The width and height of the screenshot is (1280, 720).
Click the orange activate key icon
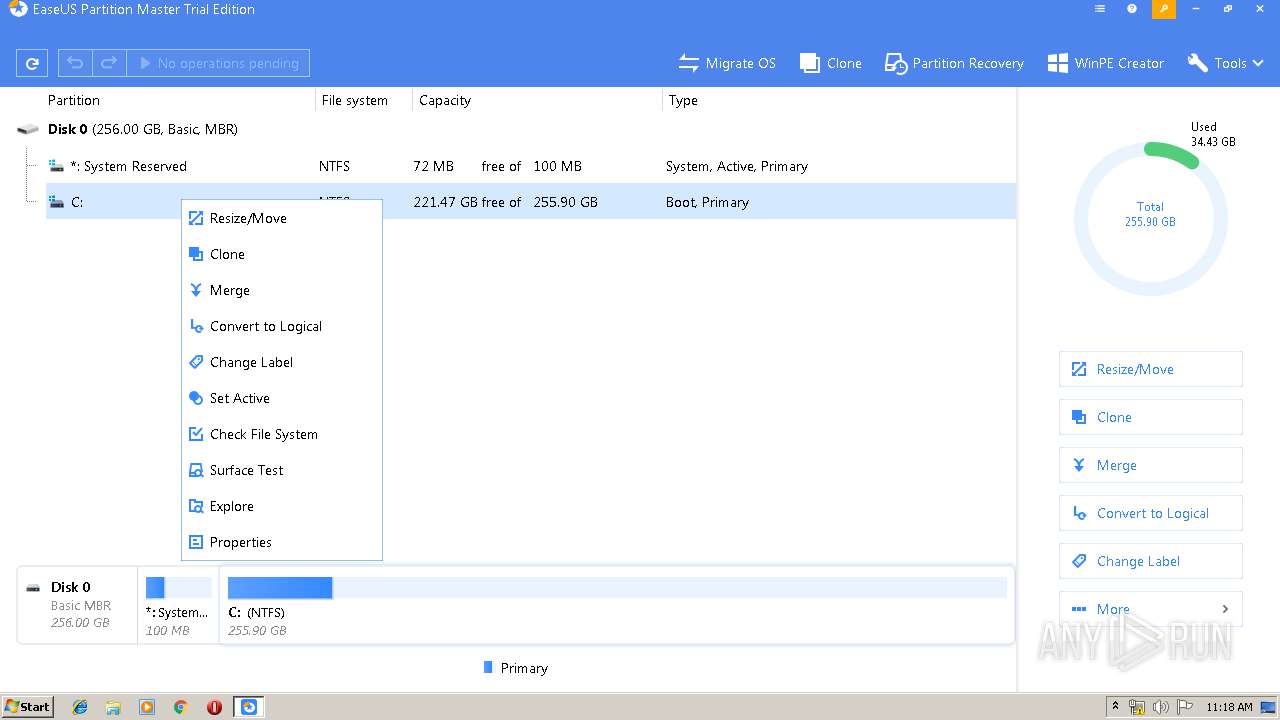click(x=1164, y=9)
